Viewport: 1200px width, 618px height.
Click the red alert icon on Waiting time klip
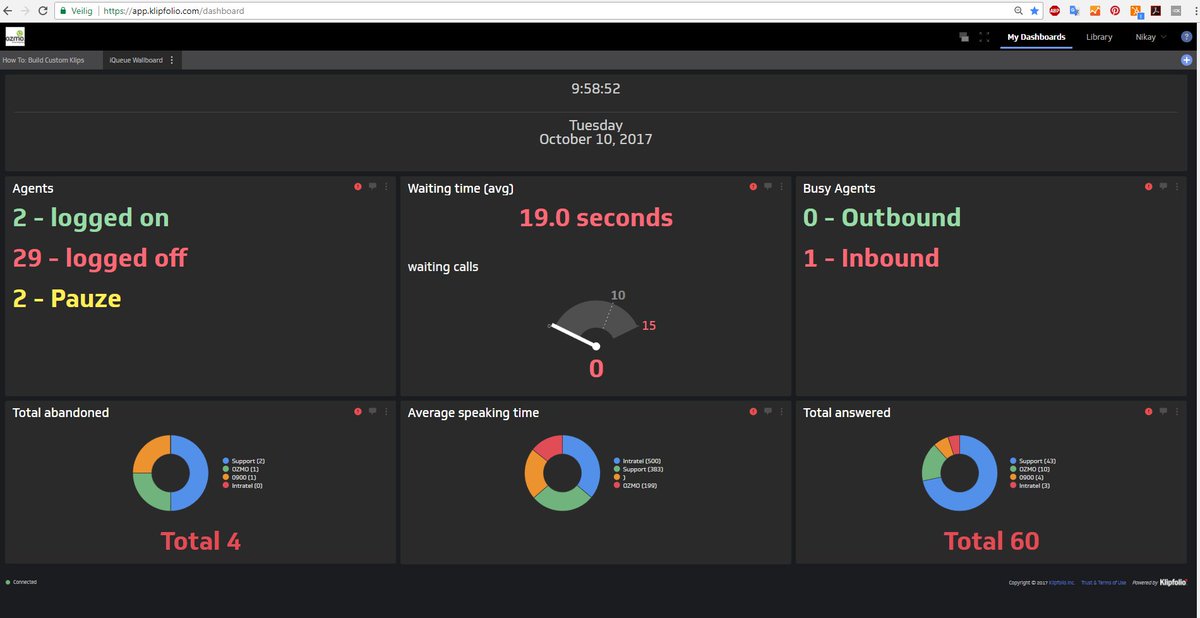tap(753, 186)
